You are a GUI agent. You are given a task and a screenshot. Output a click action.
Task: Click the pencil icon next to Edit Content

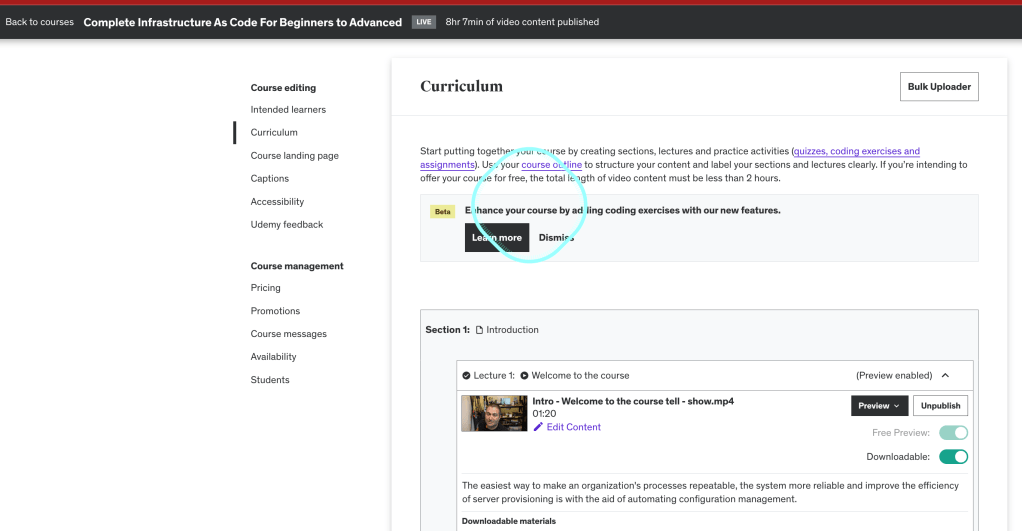538,427
